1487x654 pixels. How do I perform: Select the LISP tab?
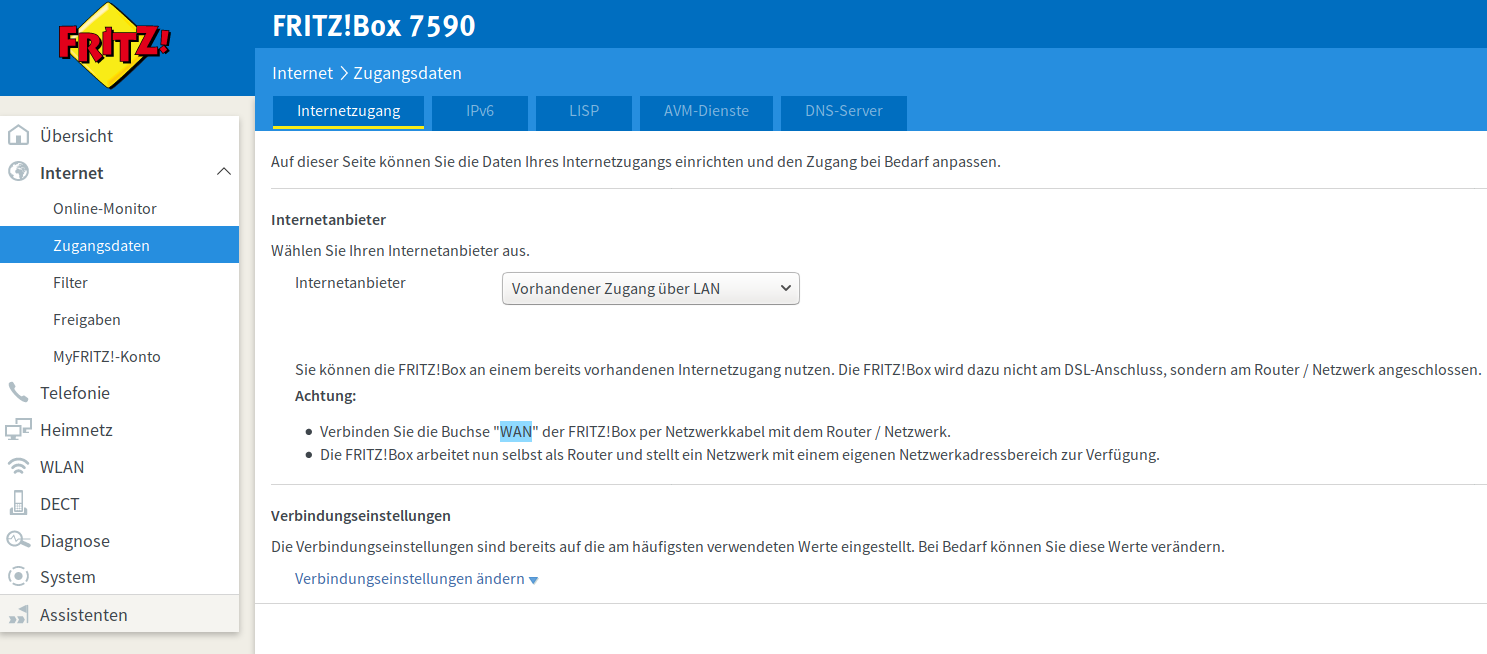pyautogui.click(x=583, y=112)
